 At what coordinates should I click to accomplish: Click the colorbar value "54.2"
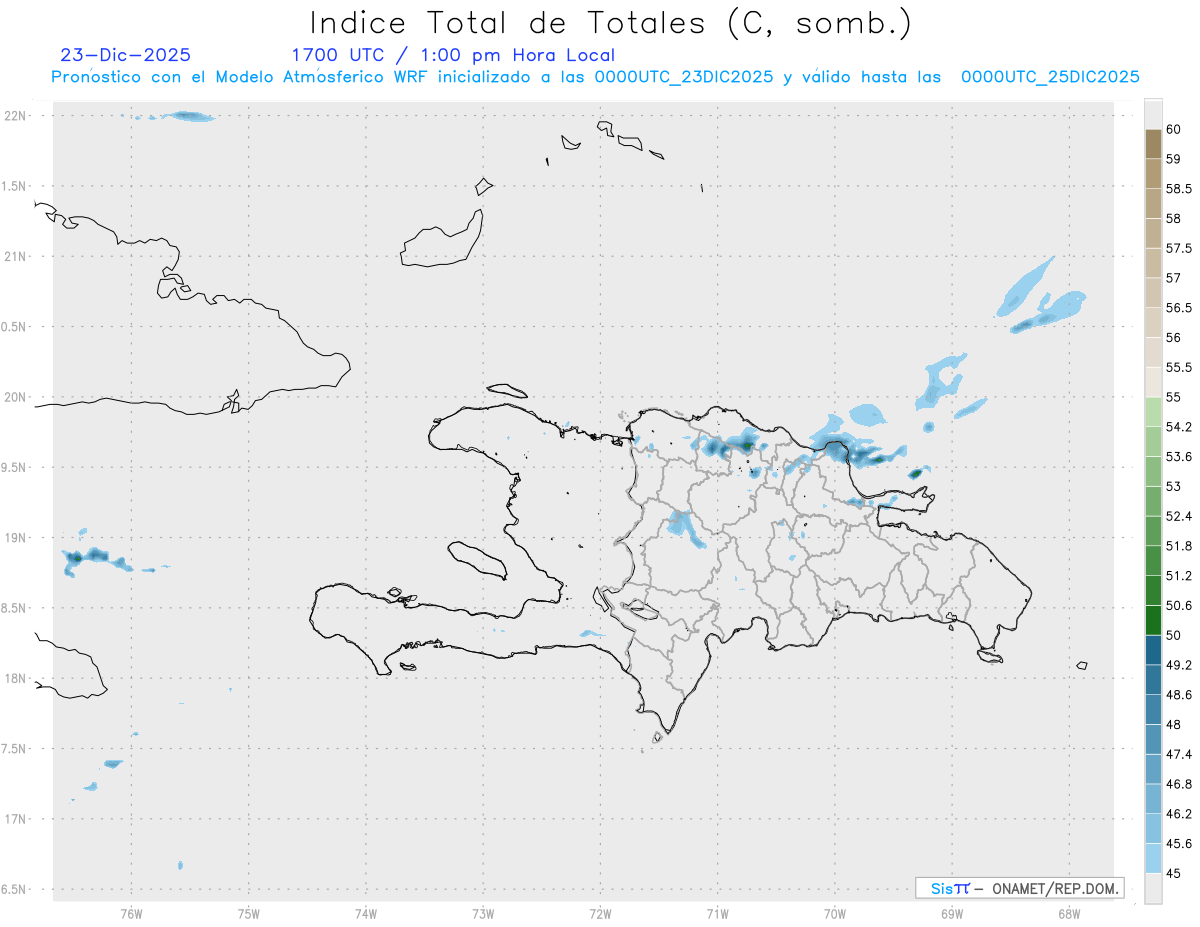coord(1179,427)
